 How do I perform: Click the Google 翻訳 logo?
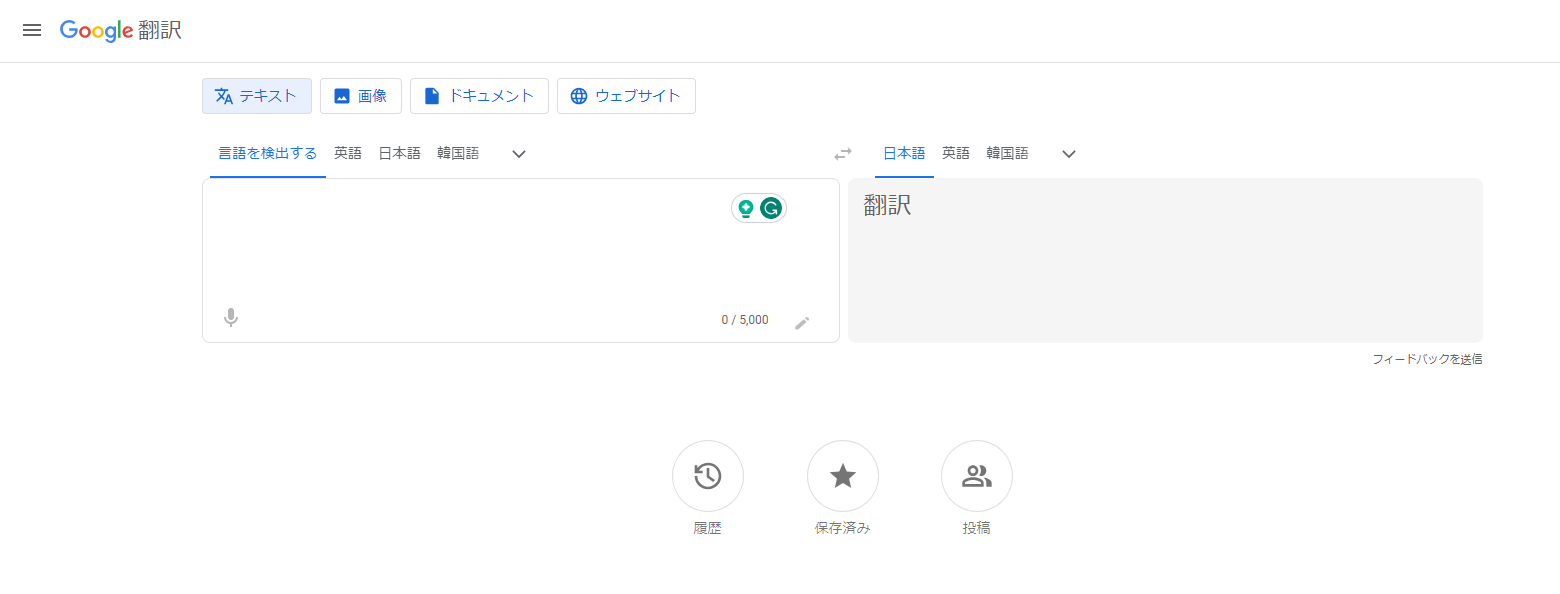[121, 30]
